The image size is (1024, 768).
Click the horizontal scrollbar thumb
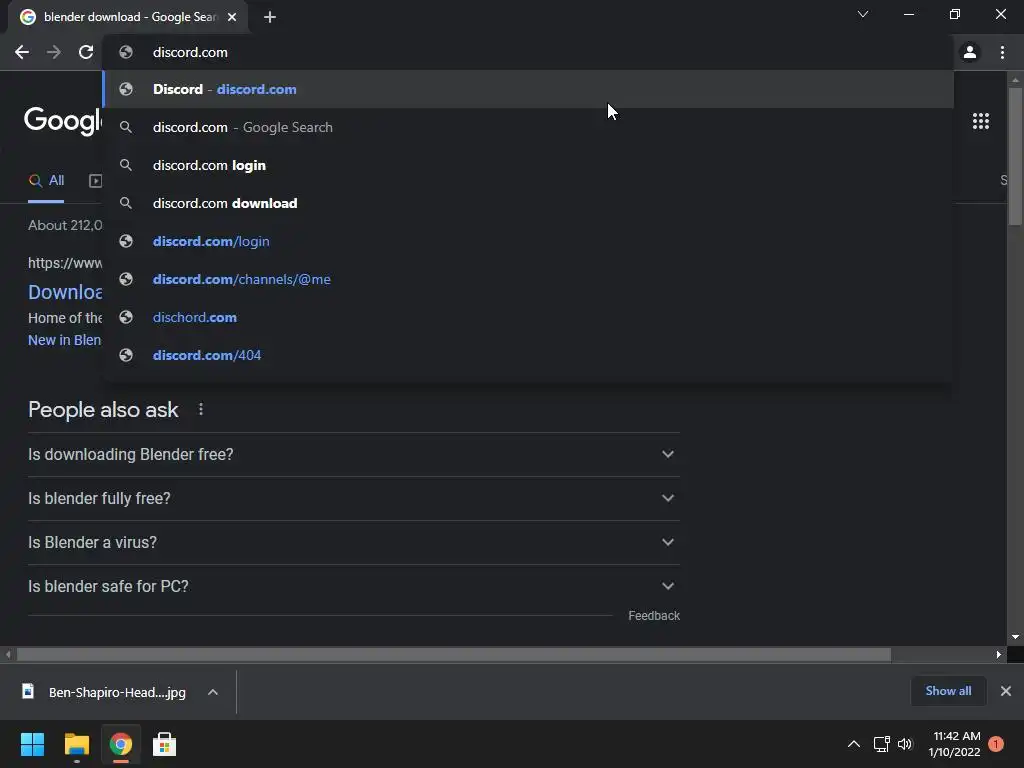click(454, 654)
